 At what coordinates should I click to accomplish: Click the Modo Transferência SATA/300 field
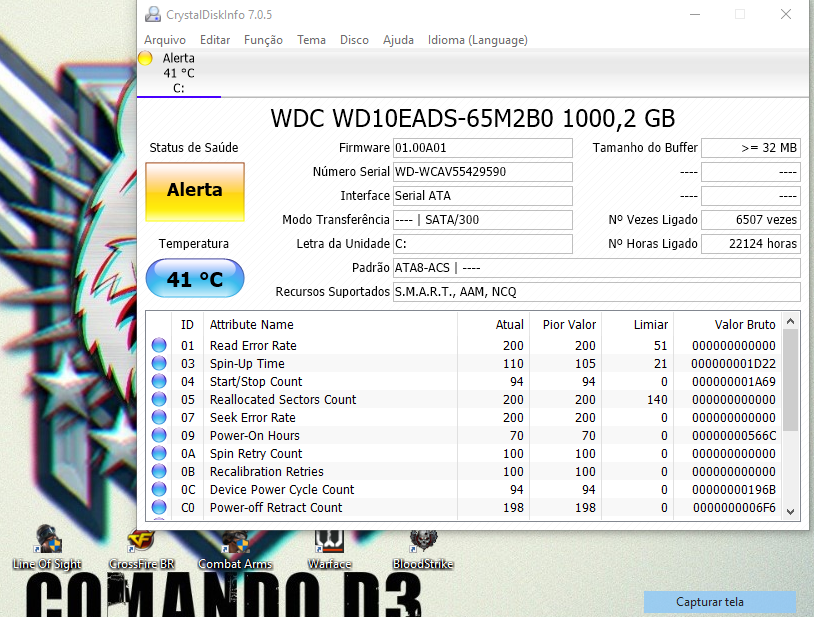[x=483, y=220]
